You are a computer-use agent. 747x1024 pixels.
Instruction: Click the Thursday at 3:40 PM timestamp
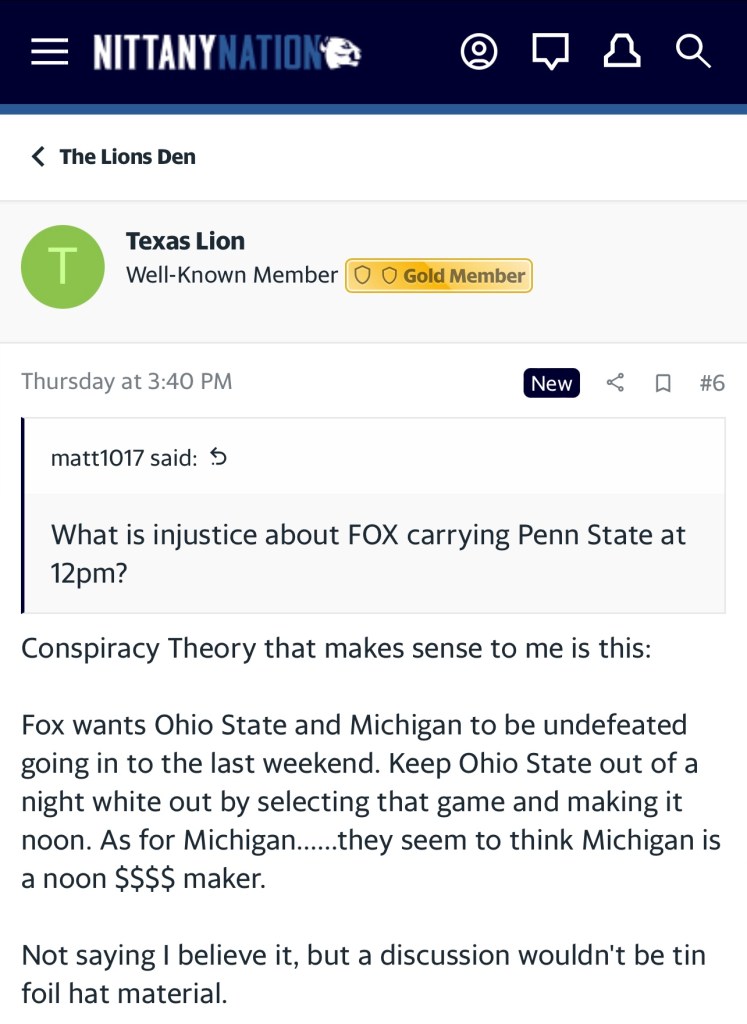[126, 381]
